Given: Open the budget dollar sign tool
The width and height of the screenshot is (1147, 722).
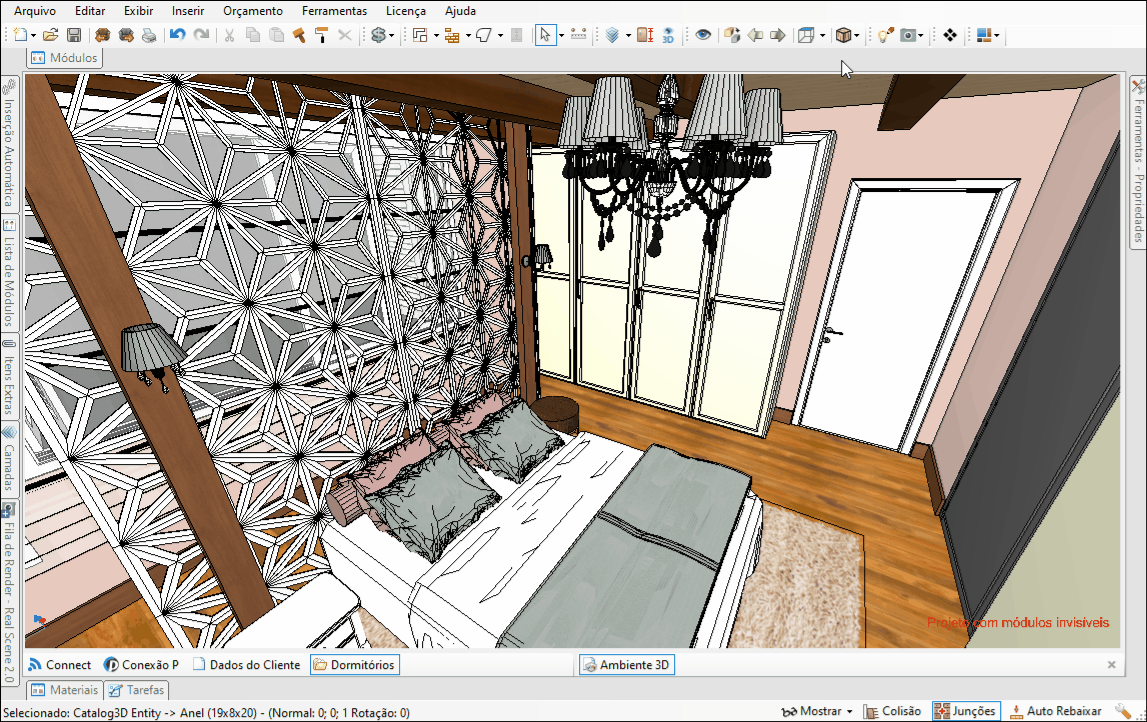Looking at the screenshot, I should (x=377, y=35).
